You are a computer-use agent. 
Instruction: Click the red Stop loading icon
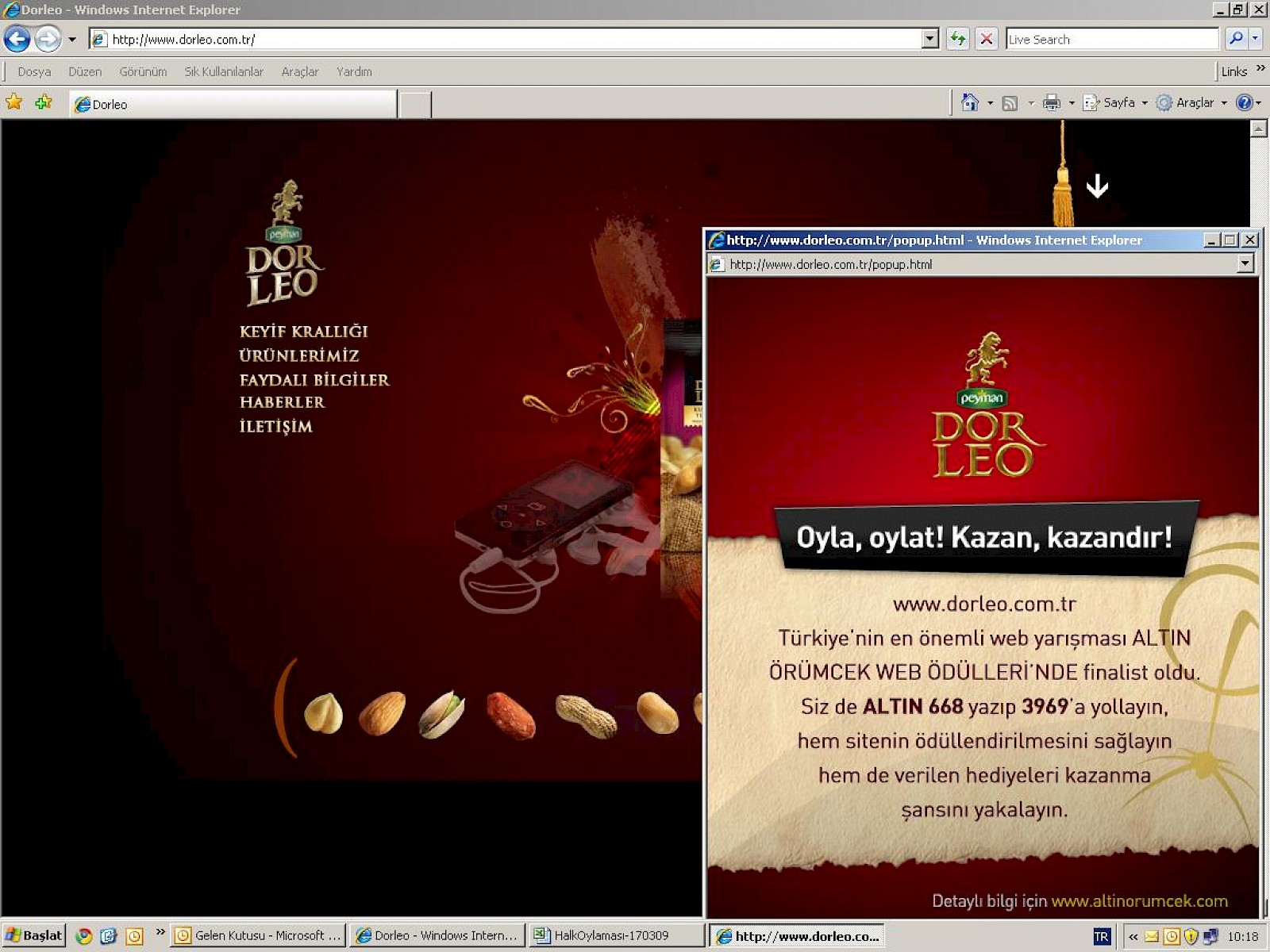point(986,39)
